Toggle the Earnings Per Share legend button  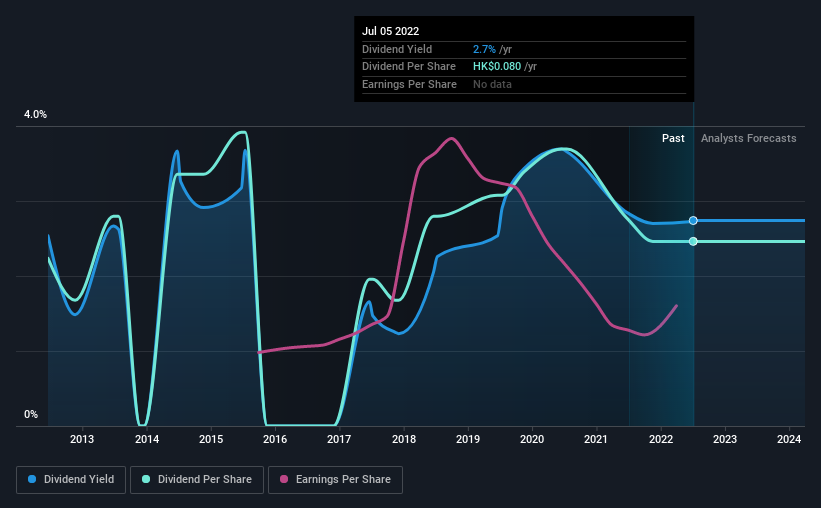coord(335,480)
